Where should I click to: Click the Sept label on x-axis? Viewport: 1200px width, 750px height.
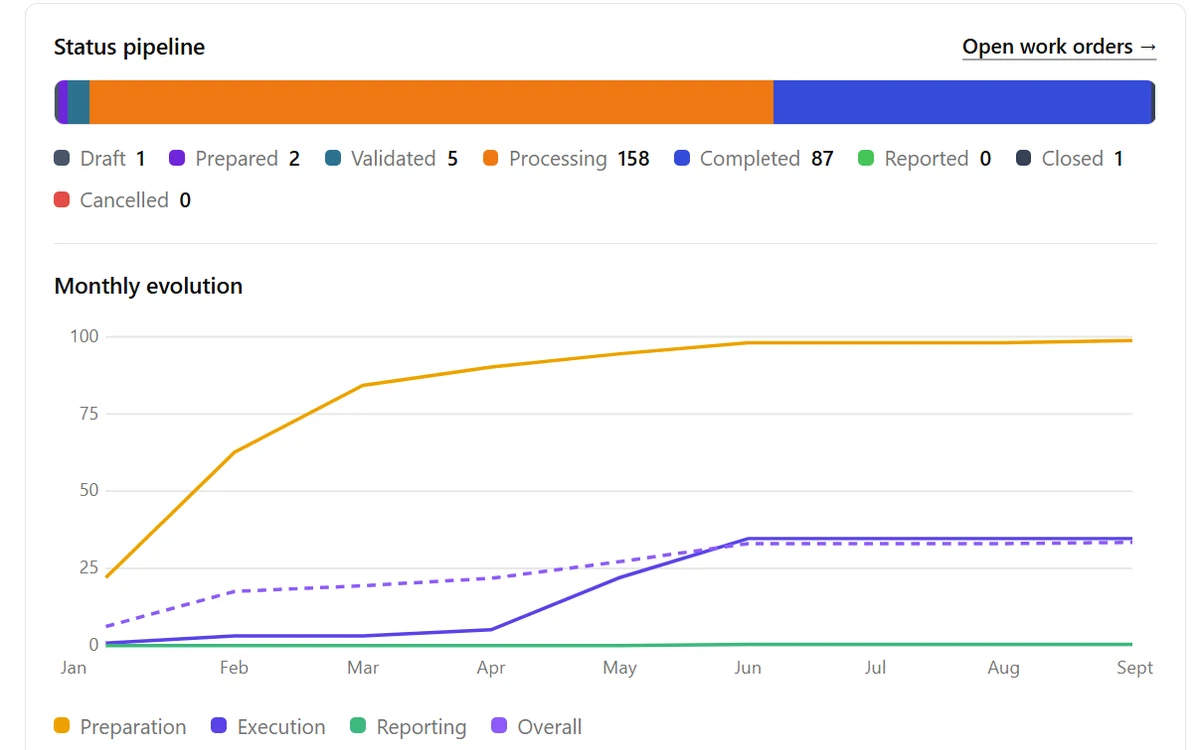(x=1135, y=668)
